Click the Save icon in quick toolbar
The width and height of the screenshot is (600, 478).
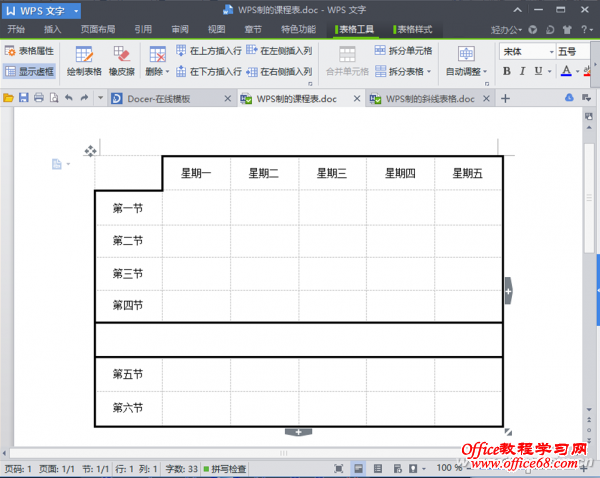[24, 98]
